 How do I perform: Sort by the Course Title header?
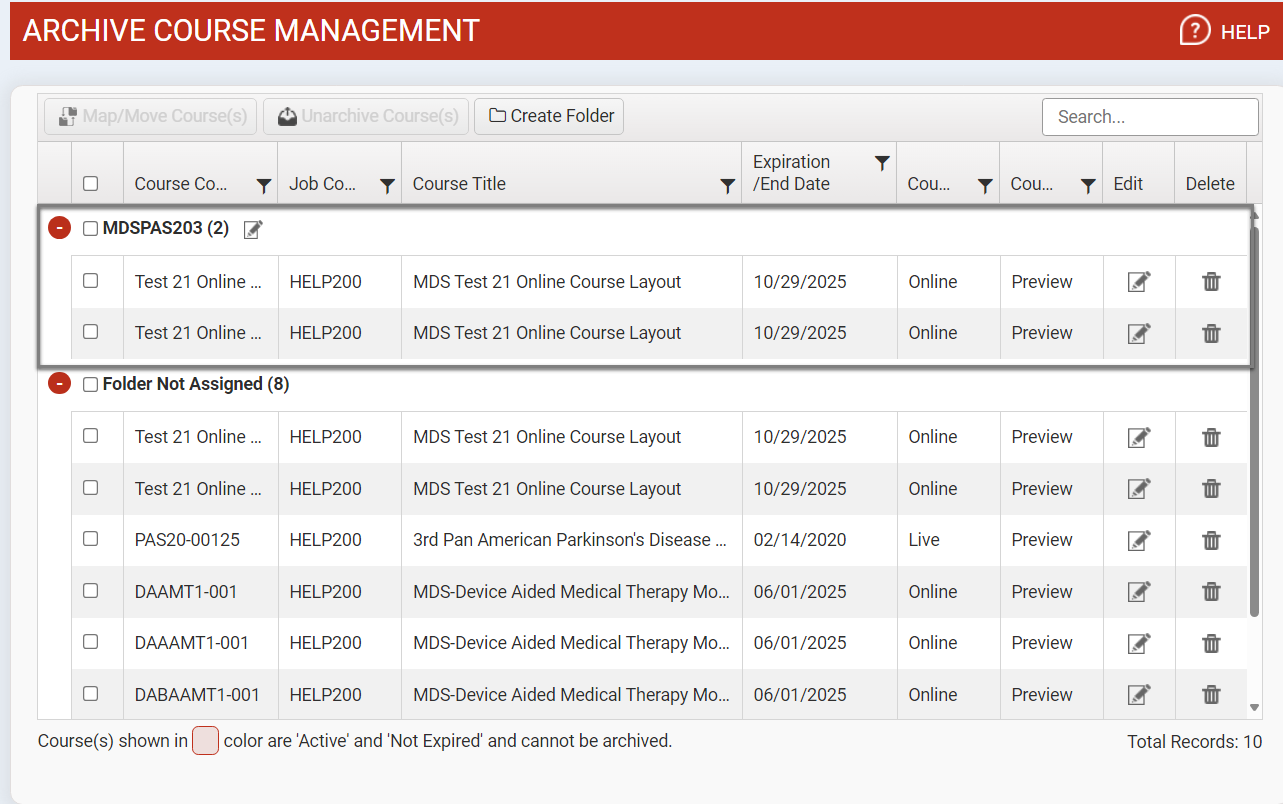click(459, 184)
